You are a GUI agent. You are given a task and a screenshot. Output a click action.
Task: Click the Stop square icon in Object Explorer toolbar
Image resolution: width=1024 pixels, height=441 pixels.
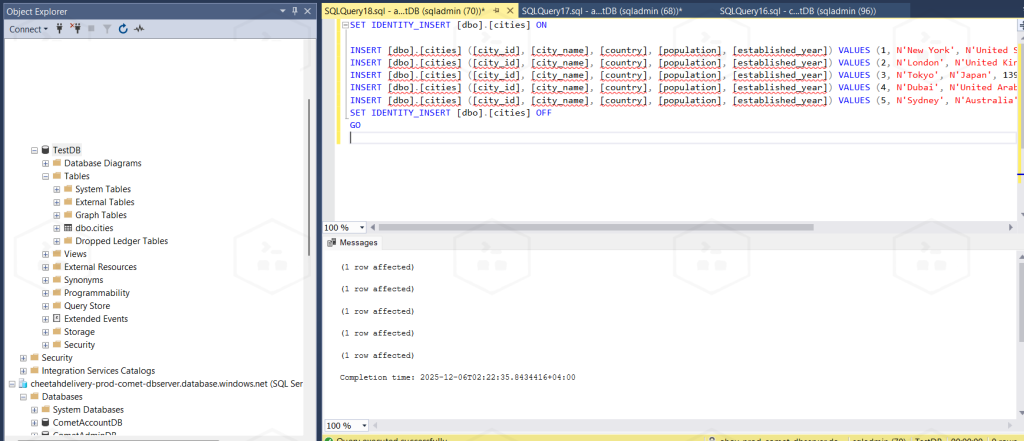92,29
